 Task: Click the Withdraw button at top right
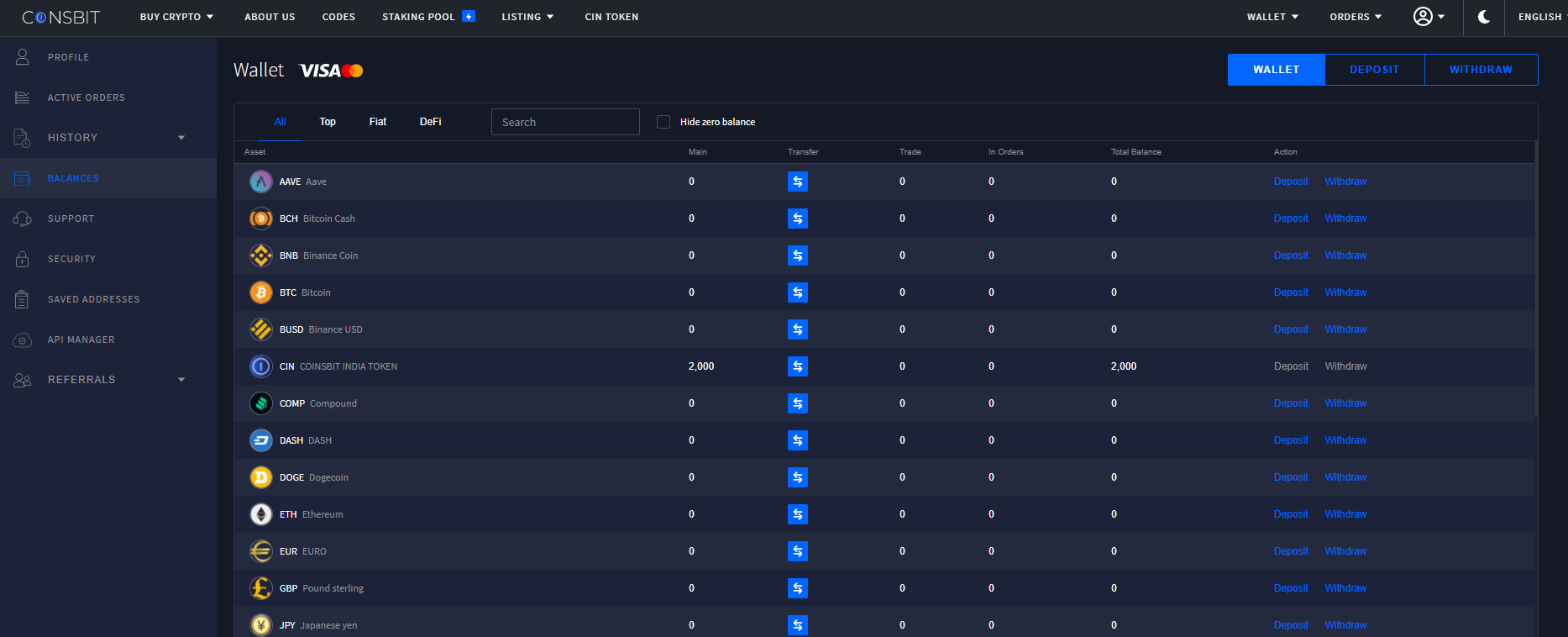click(x=1481, y=70)
